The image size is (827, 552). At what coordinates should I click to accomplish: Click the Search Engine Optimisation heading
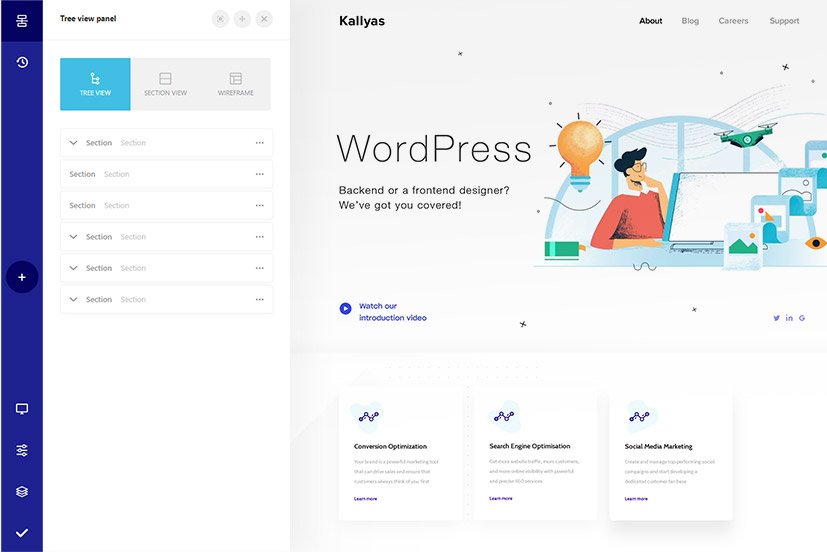pyautogui.click(x=530, y=446)
